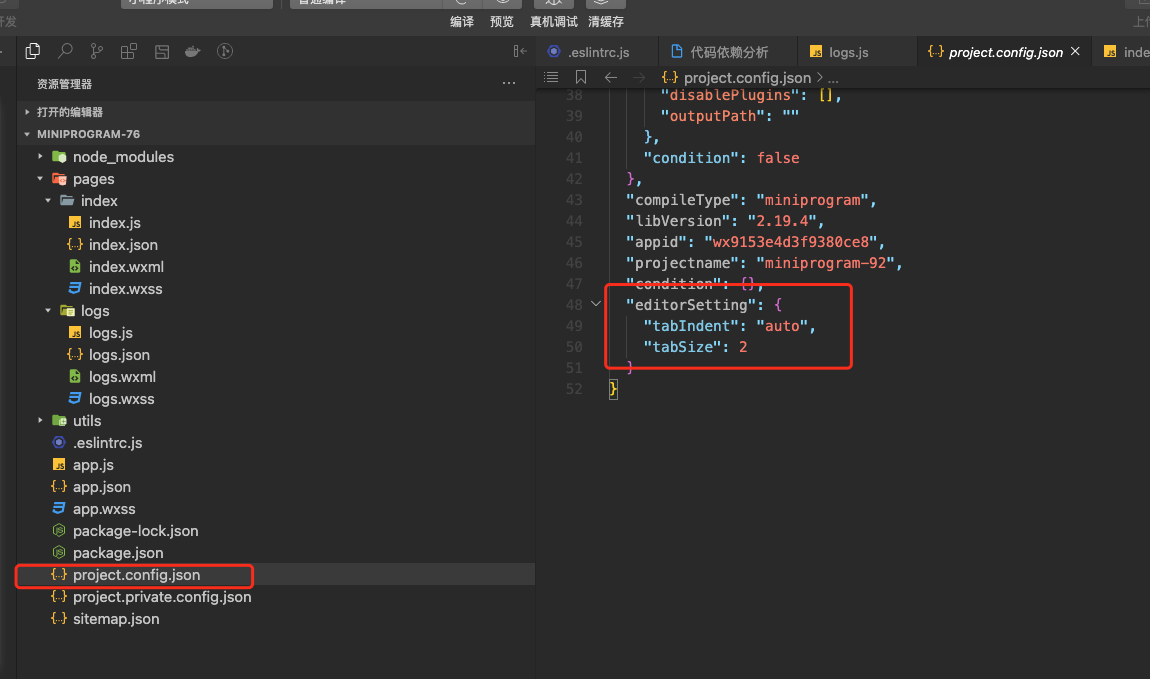
Task: Click the 预览 toolbar label
Action: (x=502, y=22)
